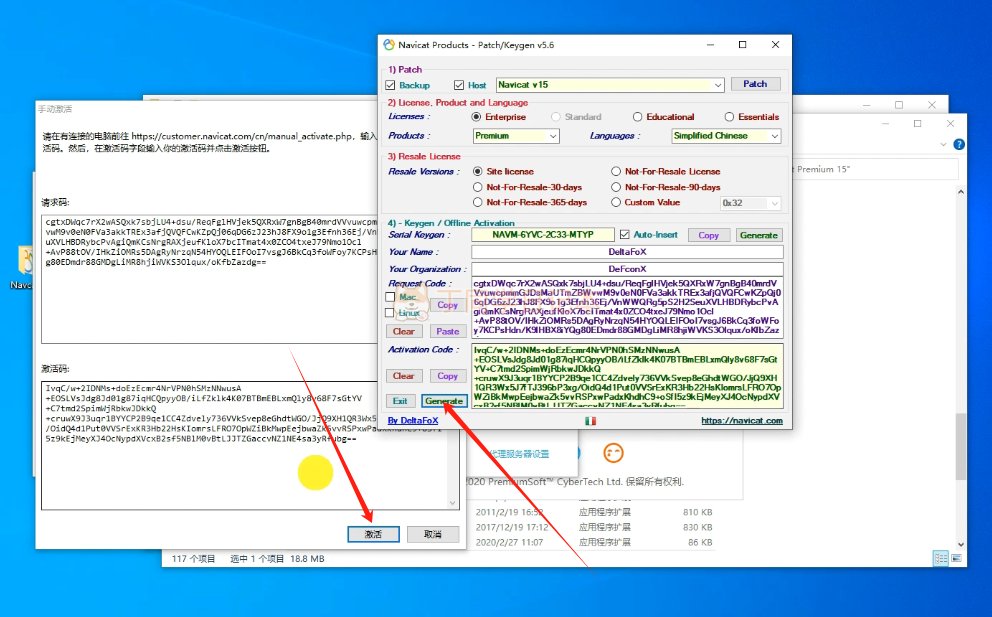992x617 pixels.
Task: Select file row dated 2020/2/27 11:07
Action: (594, 542)
